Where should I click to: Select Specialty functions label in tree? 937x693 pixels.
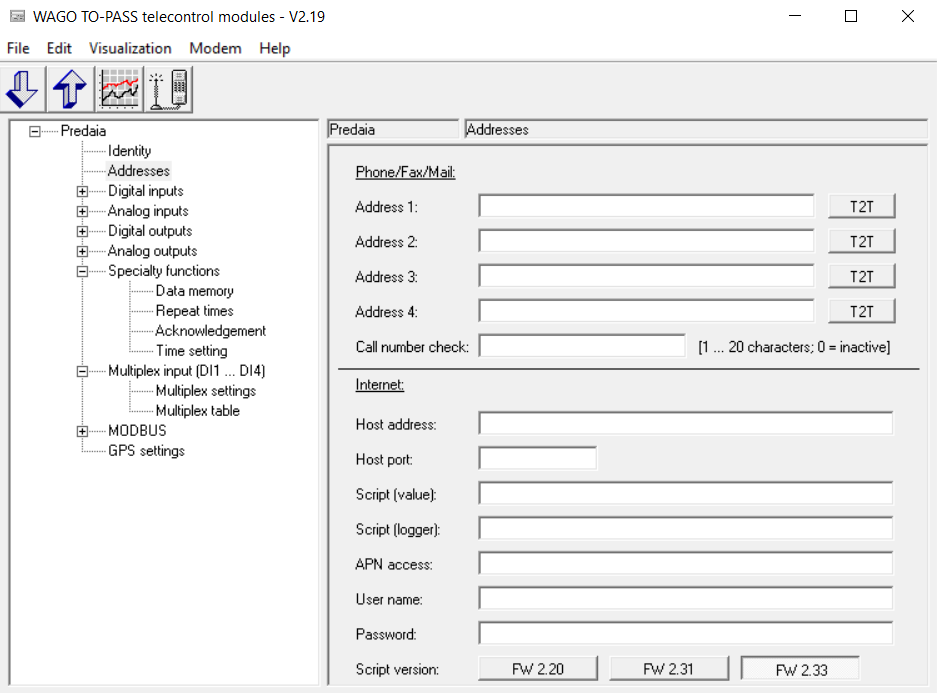[x=164, y=271]
